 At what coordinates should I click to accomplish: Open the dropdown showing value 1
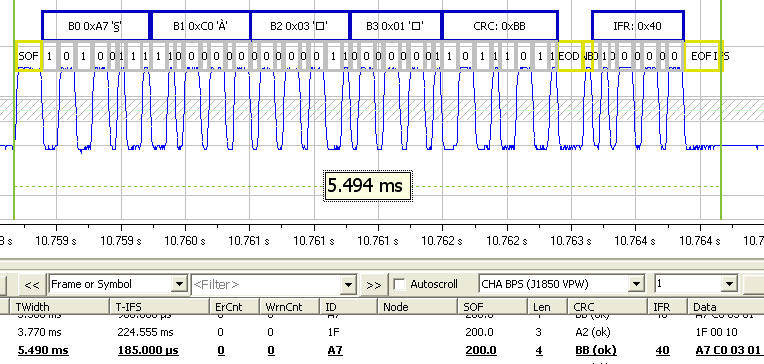click(x=728, y=284)
